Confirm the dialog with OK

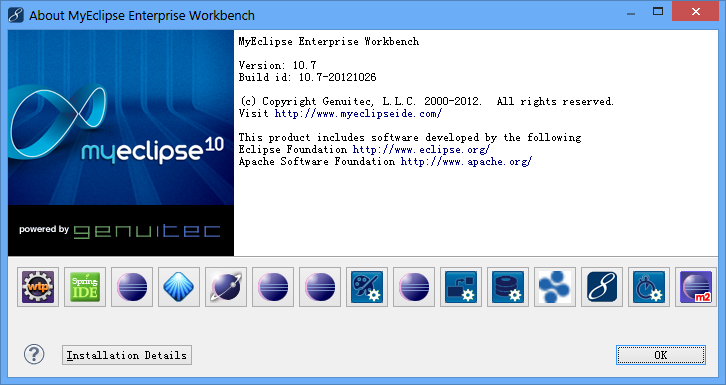661,355
